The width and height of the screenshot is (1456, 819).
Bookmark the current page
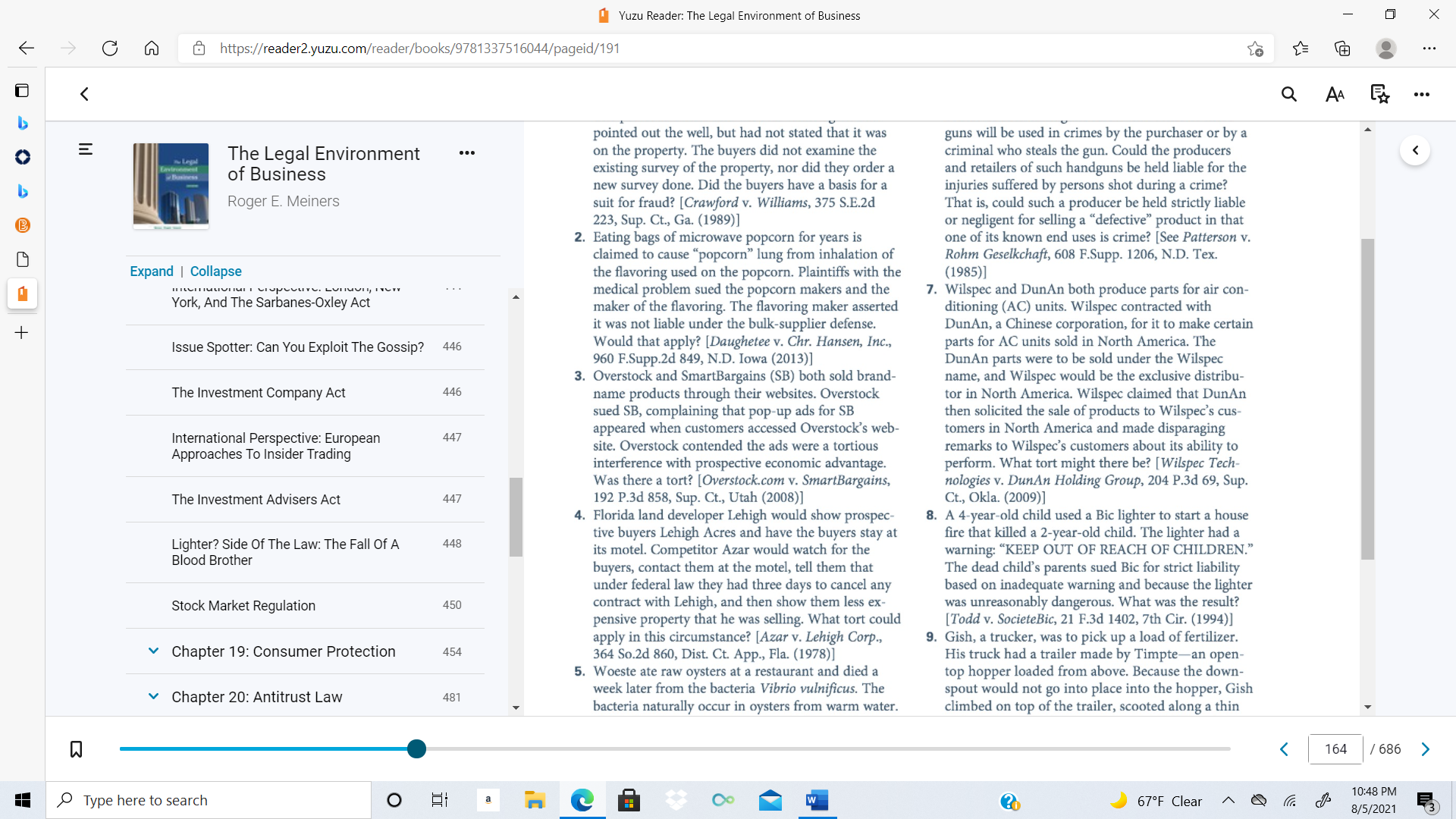[76, 749]
